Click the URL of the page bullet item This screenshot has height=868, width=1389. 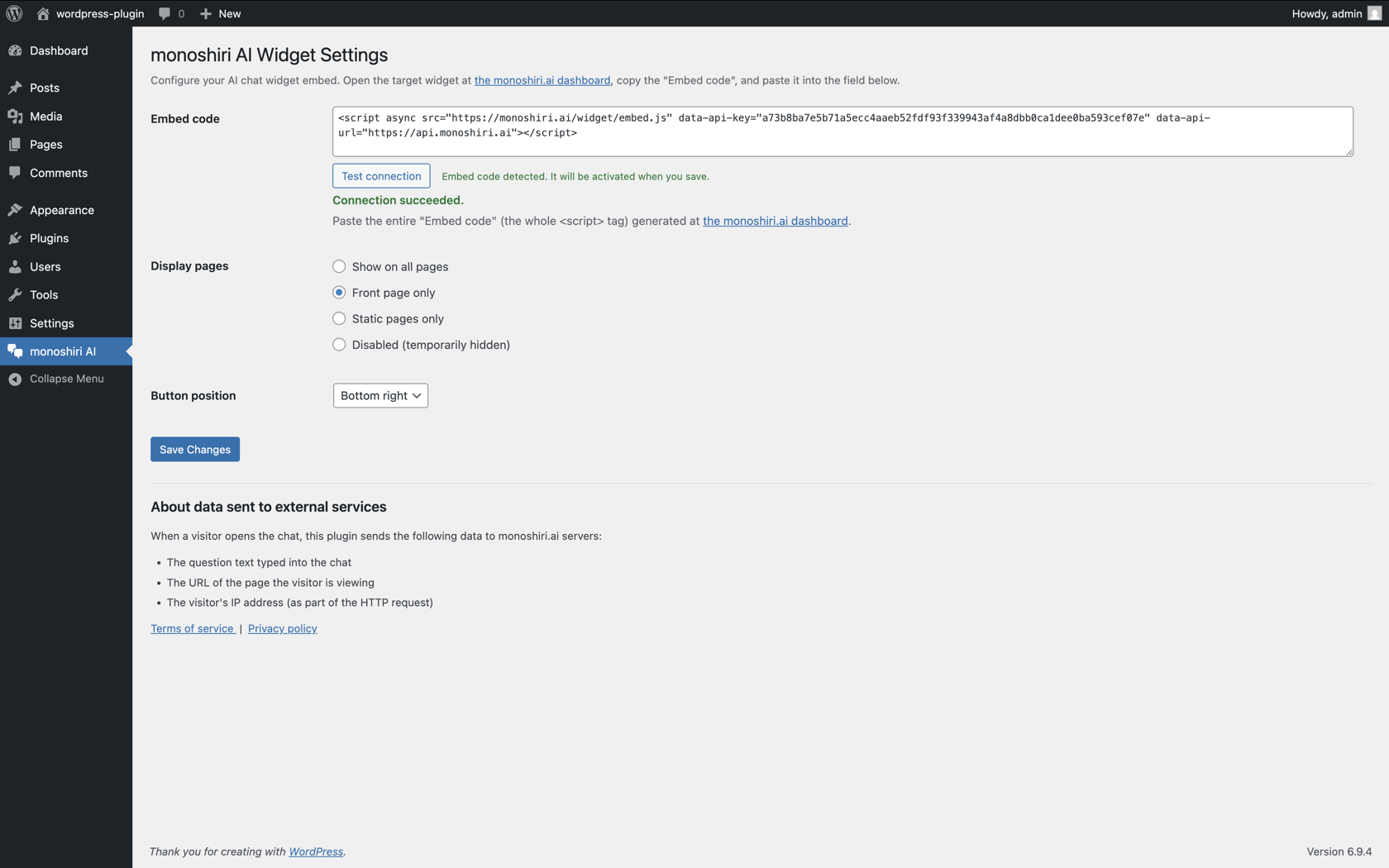coord(270,583)
